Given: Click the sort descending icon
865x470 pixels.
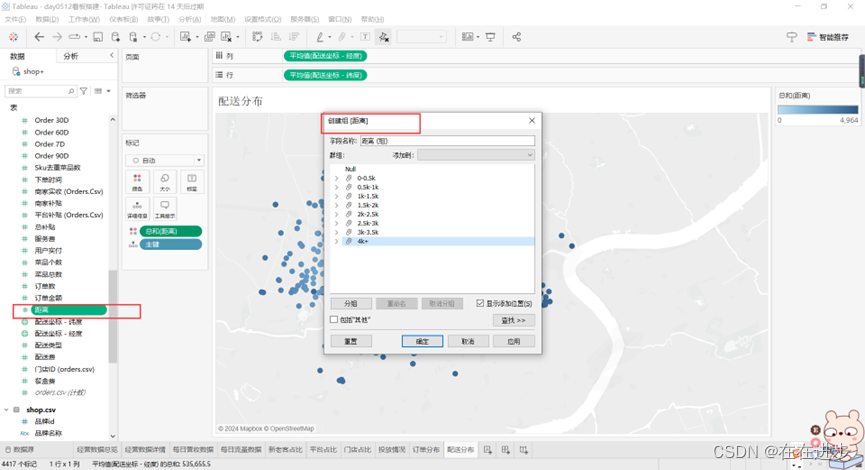Looking at the screenshot, I should tap(294, 37).
